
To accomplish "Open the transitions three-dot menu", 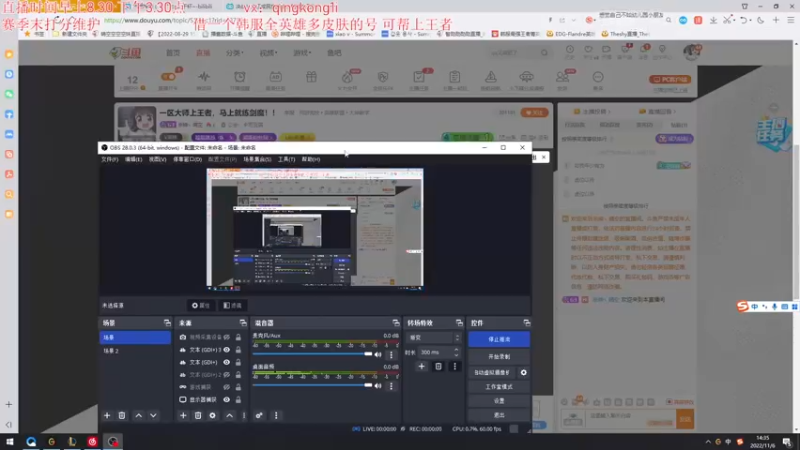I will (x=455, y=366).
